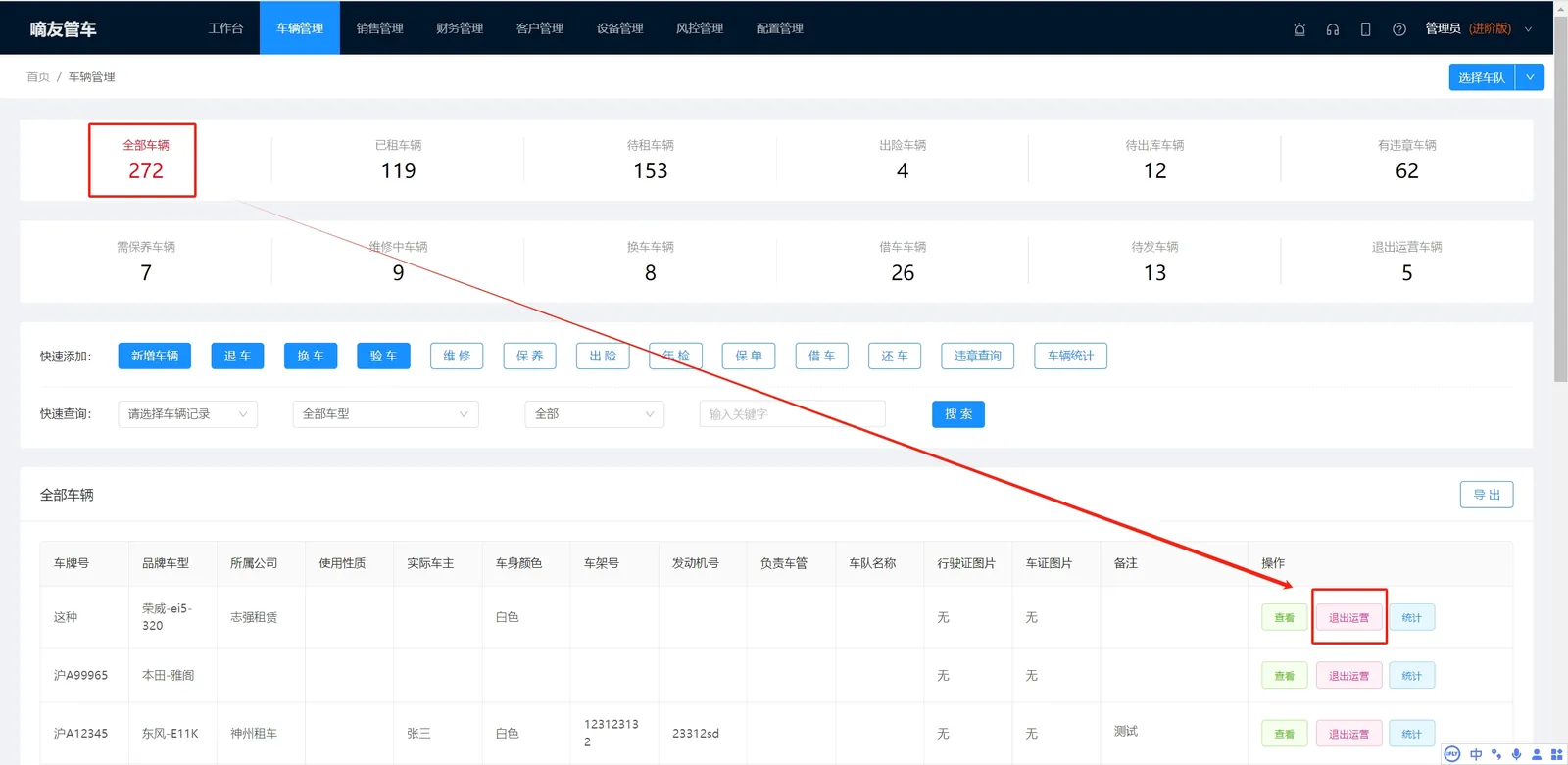Click the 新增车辆 button
1568x765 pixels.
(x=155, y=356)
